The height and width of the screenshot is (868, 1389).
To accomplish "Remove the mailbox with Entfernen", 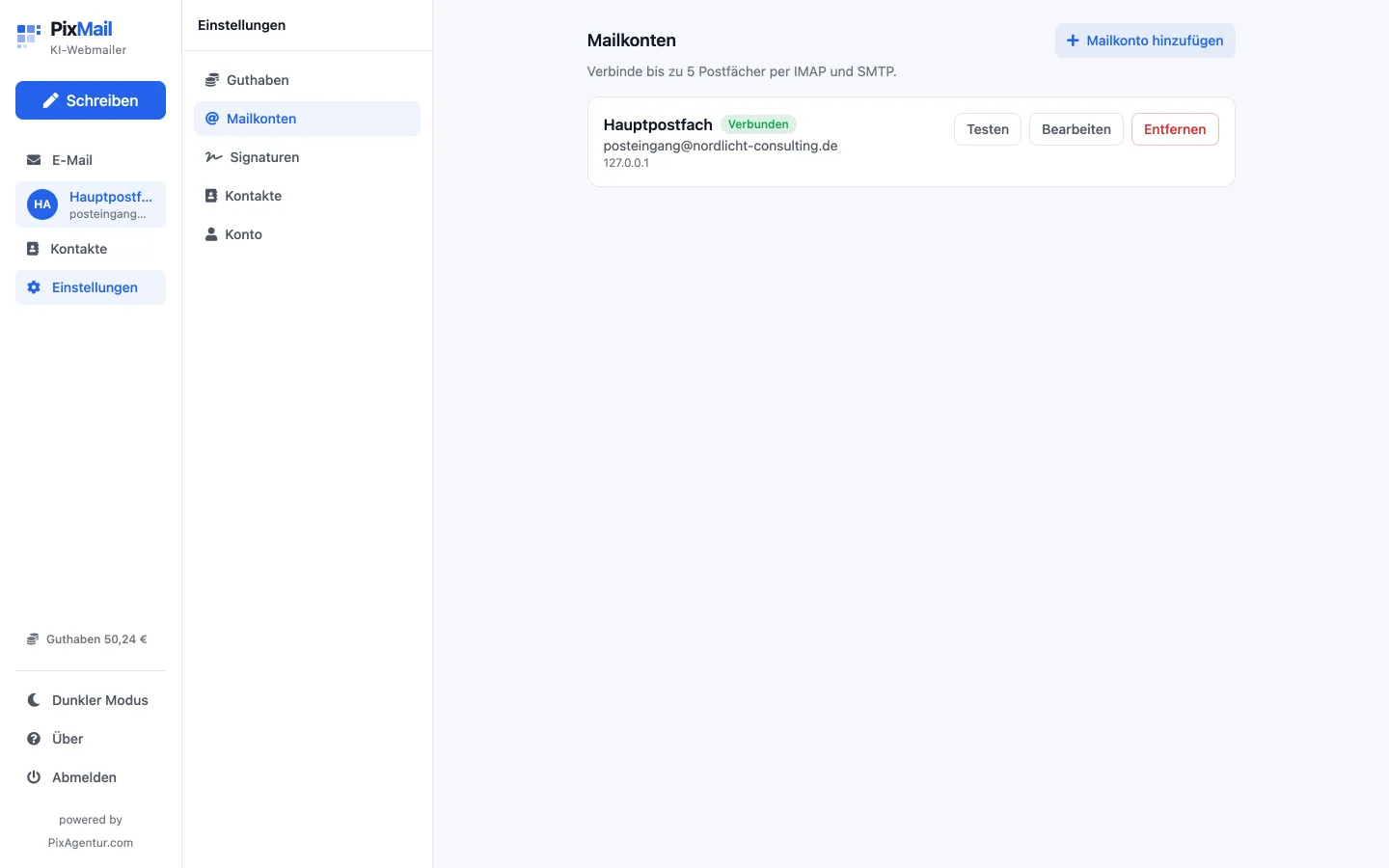I will coord(1175,129).
